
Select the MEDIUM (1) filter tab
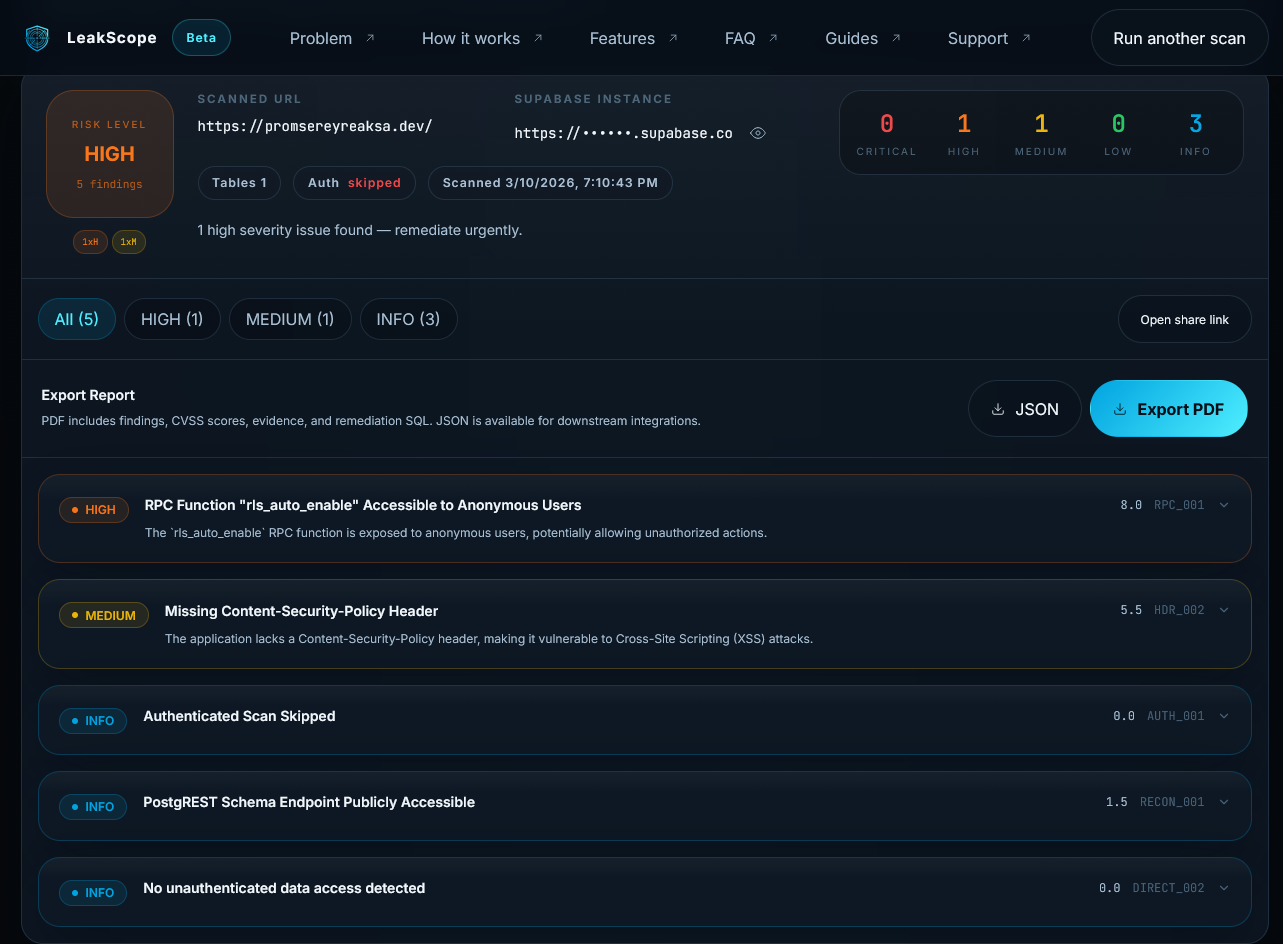pyautogui.click(x=290, y=319)
